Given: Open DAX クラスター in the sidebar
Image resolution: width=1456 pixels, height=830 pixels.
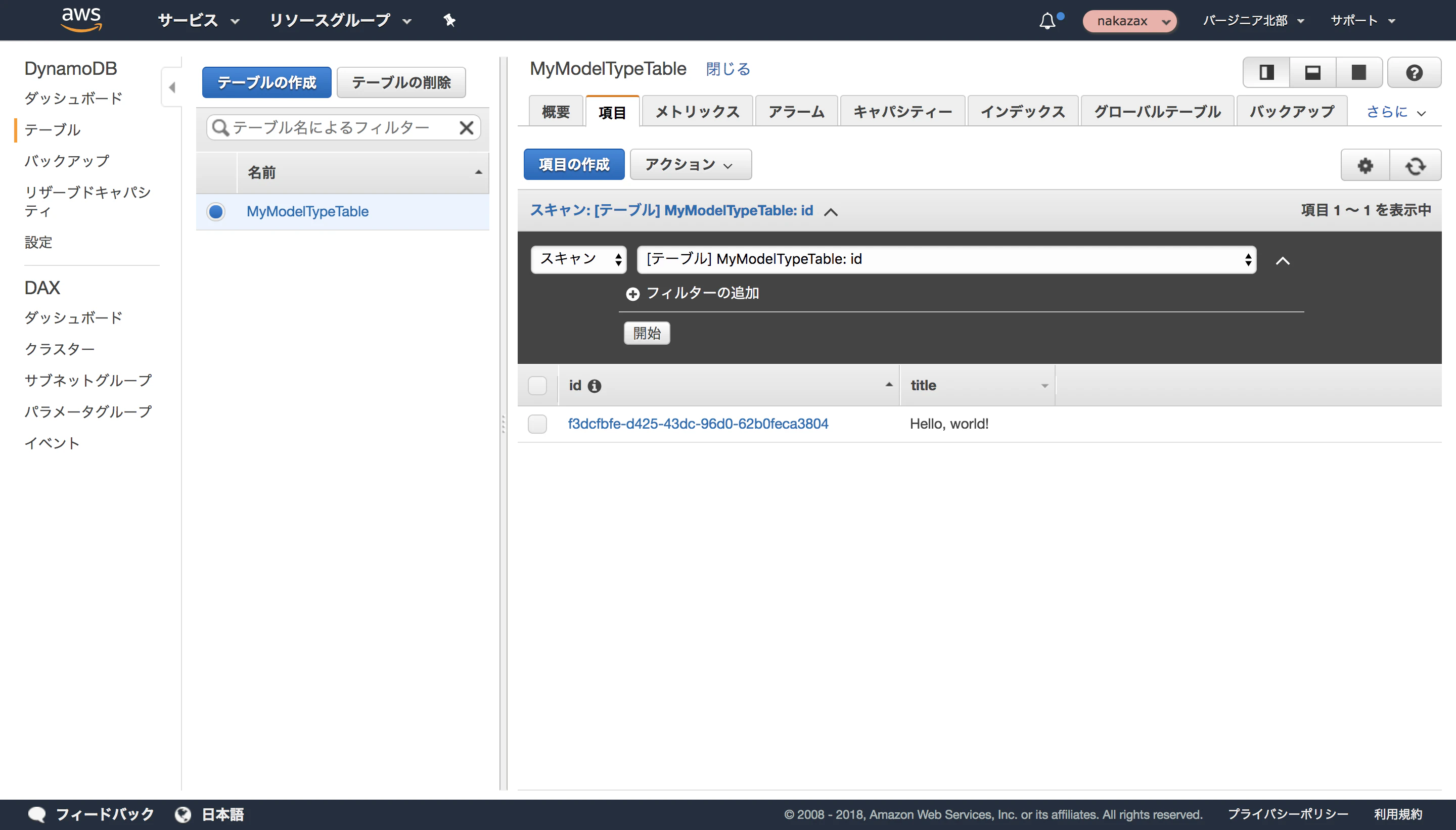Looking at the screenshot, I should [59, 349].
